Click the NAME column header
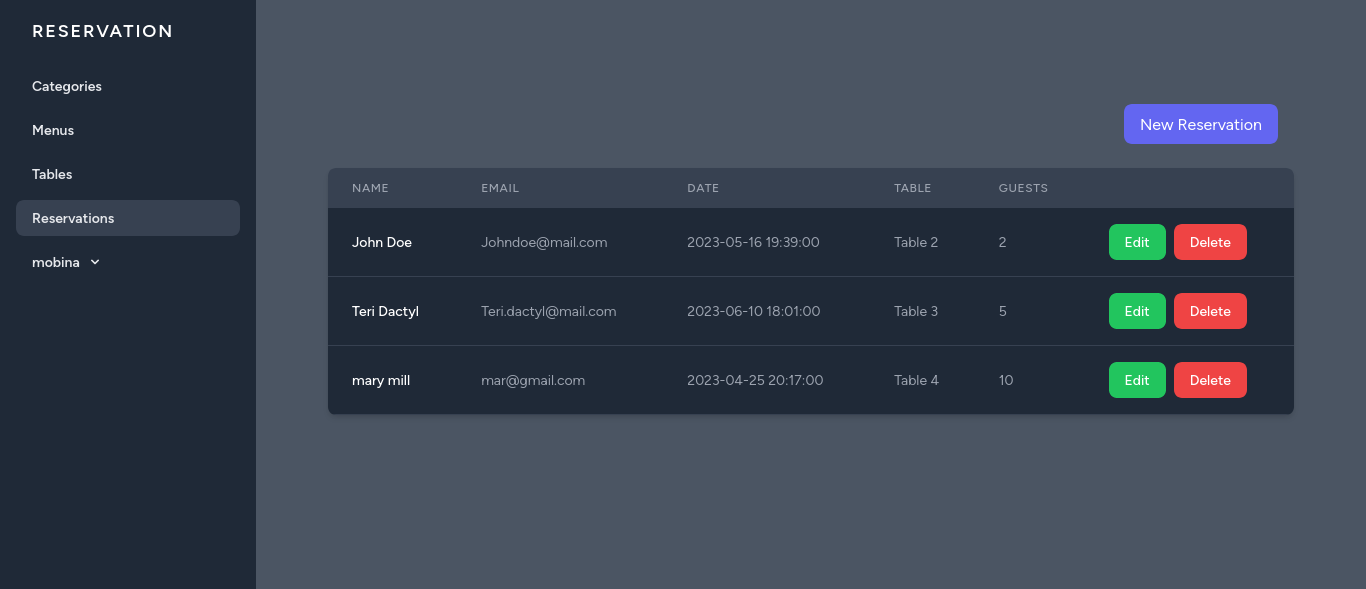The width and height of the screenshot is (1366, 589). click(x=370, y=188)
